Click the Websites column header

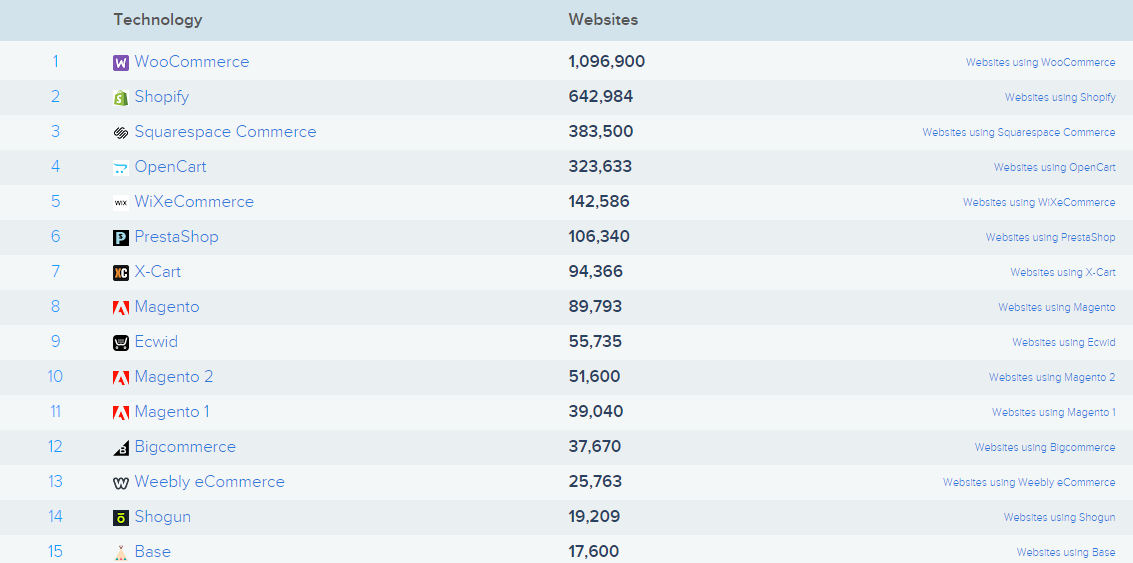tap(603, 20)
